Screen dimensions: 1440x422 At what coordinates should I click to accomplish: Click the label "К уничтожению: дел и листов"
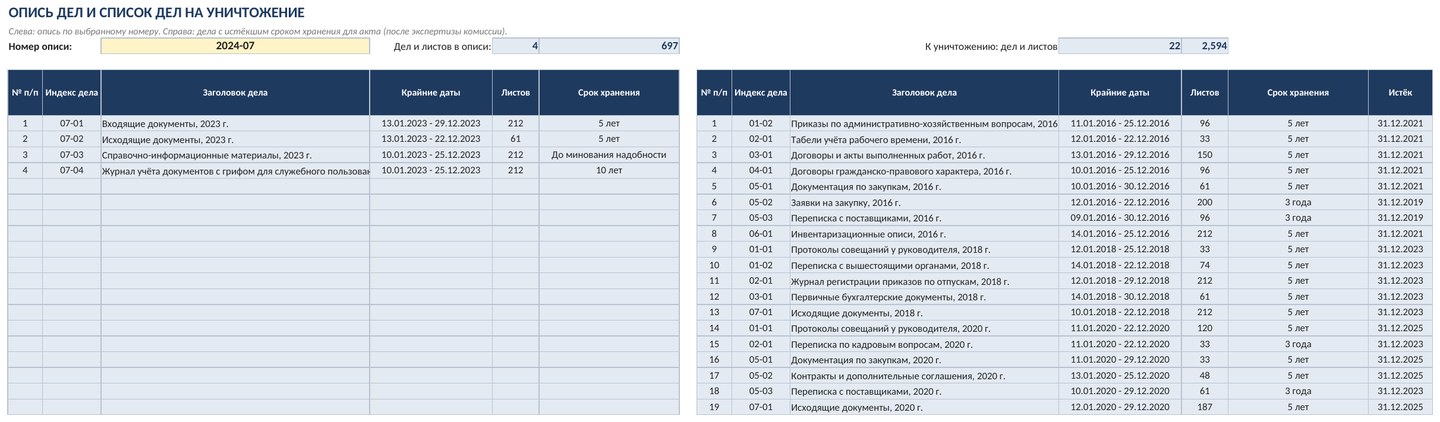991,46
